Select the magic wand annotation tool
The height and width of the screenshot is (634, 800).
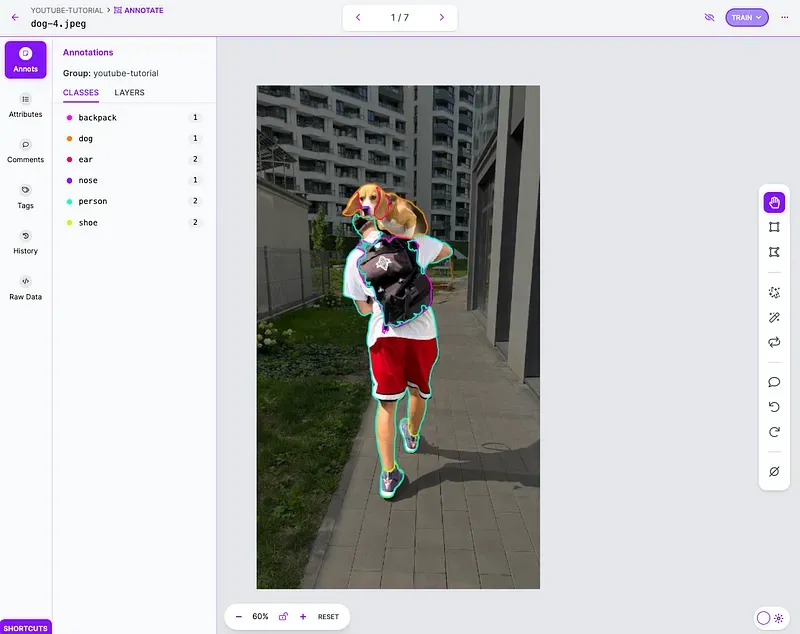tap(774, 318)
